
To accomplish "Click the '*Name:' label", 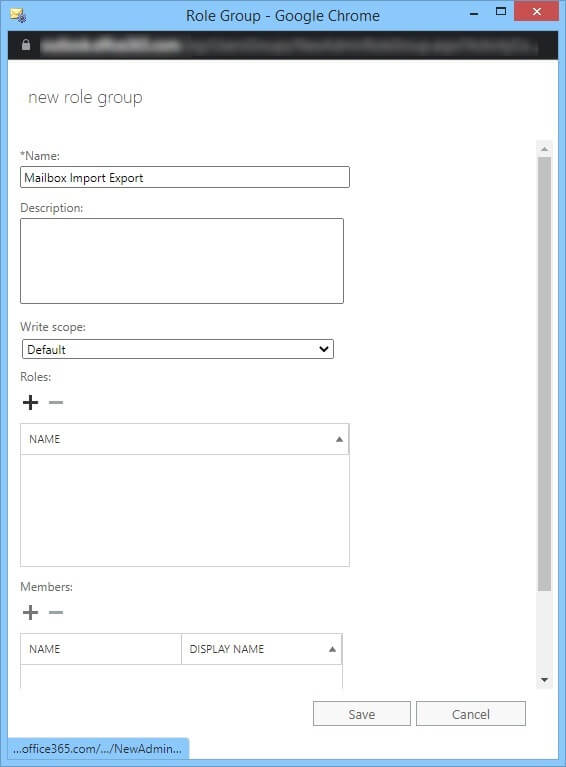I will coord(40,156).
